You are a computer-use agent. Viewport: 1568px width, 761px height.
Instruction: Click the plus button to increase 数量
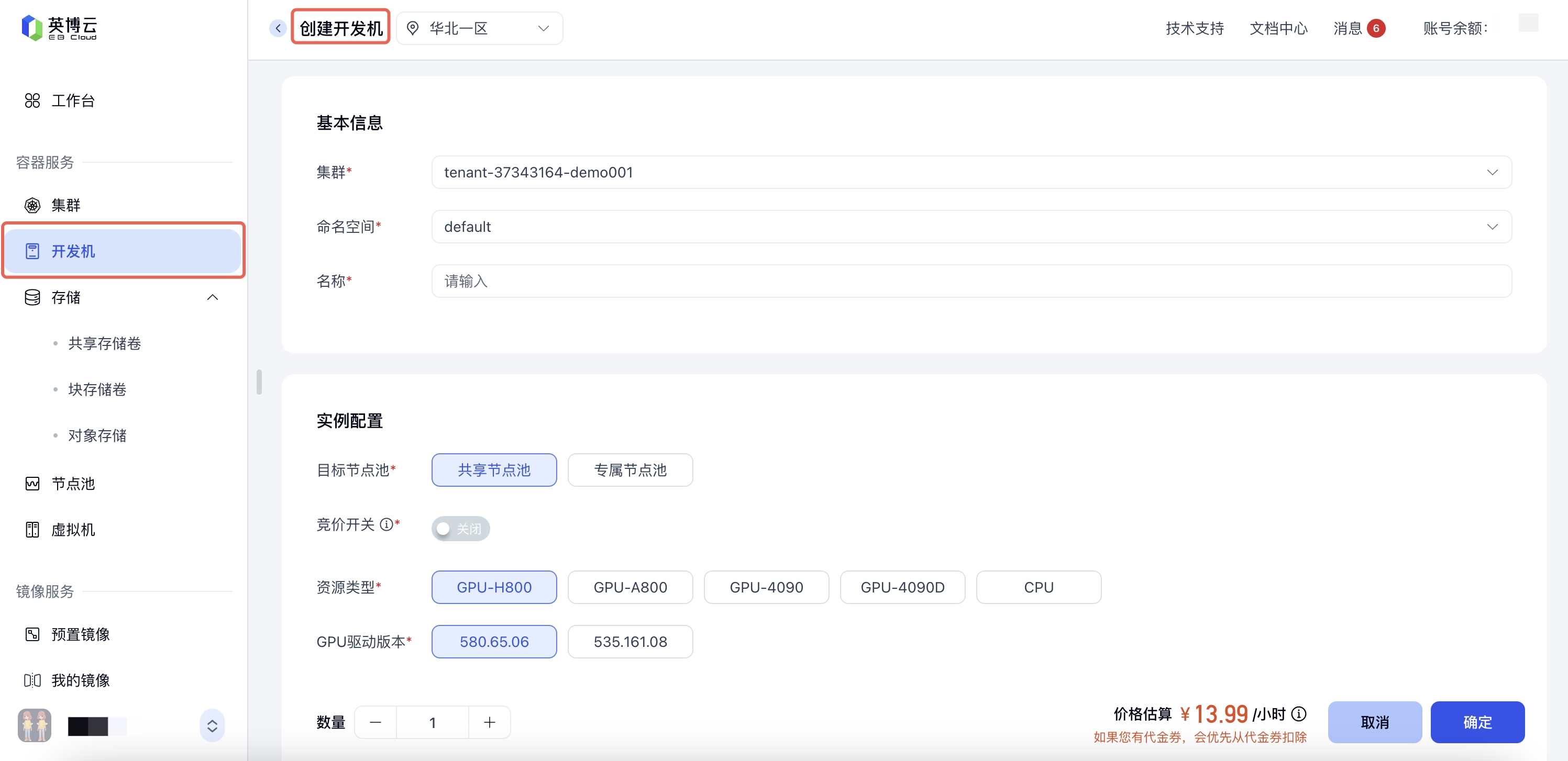click(489, 723)
